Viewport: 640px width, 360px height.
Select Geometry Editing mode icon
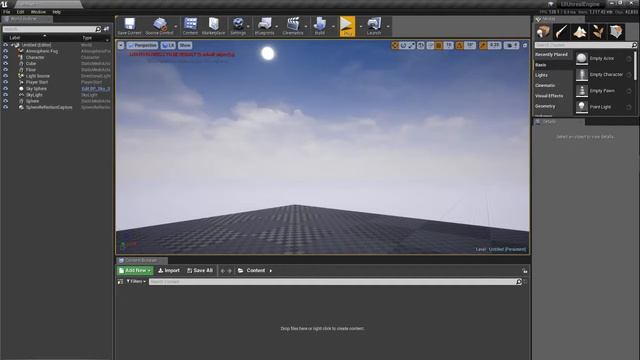pos(616,31)
